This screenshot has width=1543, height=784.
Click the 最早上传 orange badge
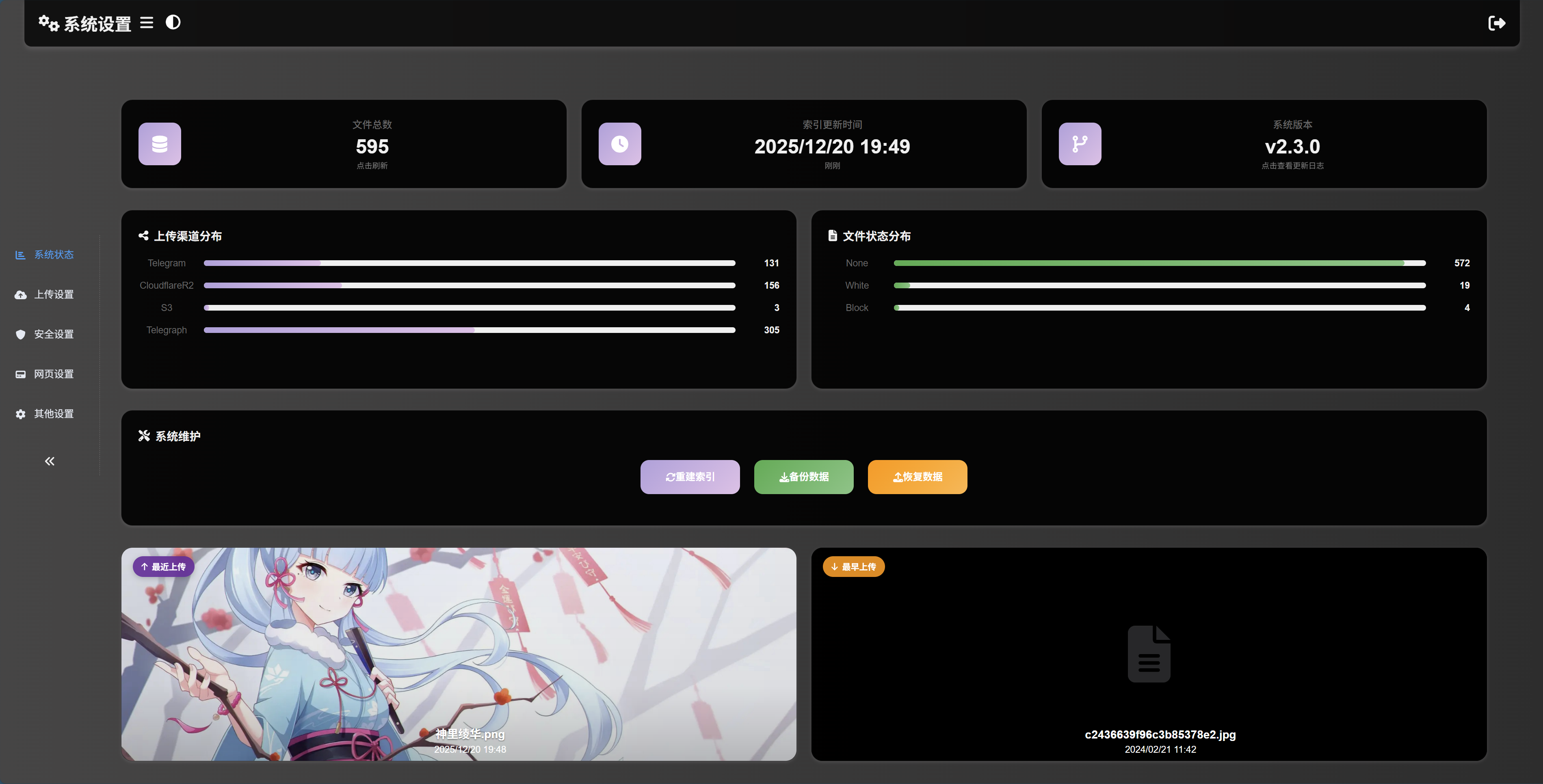click(x=854, y=567)
